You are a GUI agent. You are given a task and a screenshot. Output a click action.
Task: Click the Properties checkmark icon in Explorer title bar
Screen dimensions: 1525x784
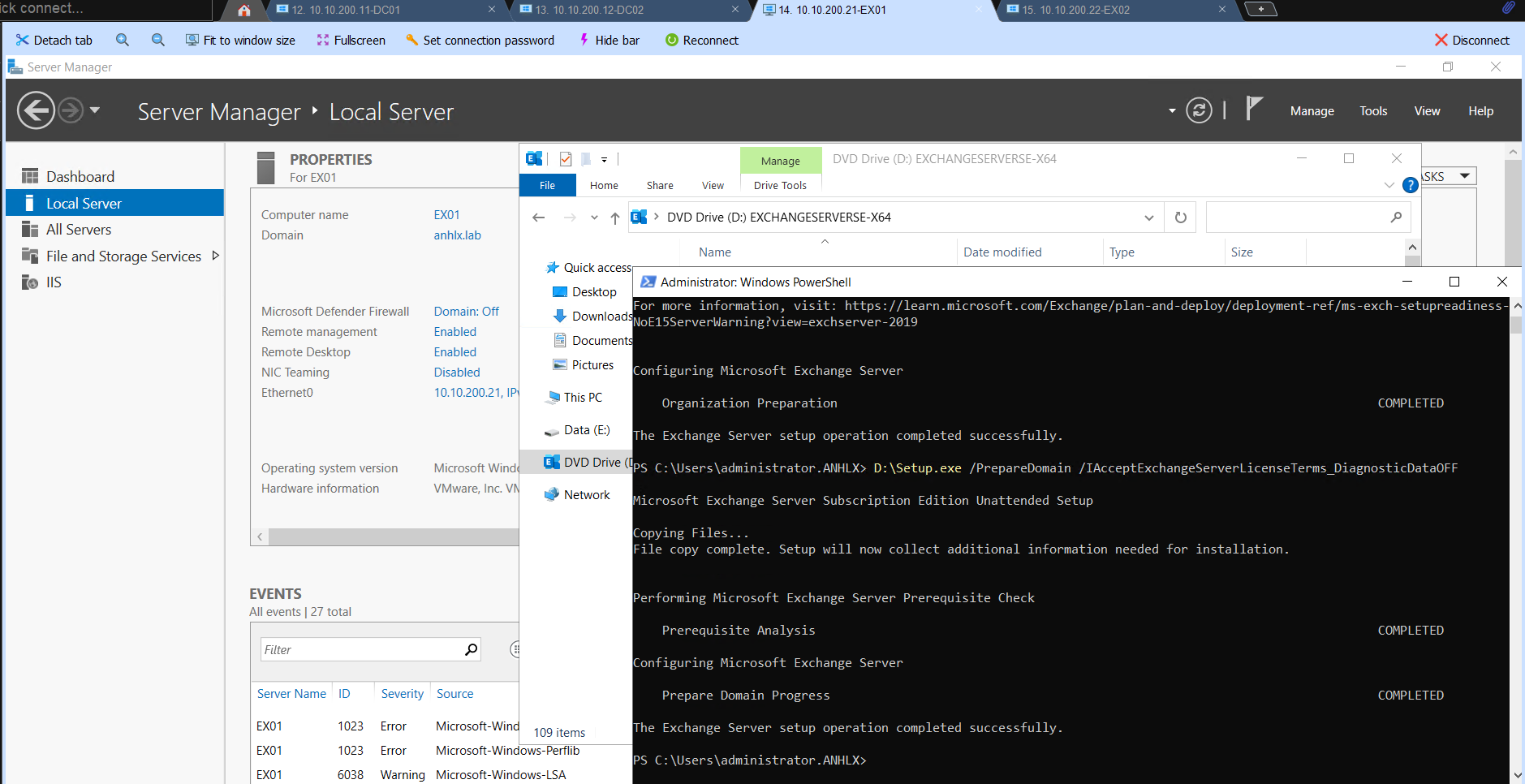[566, 159]
